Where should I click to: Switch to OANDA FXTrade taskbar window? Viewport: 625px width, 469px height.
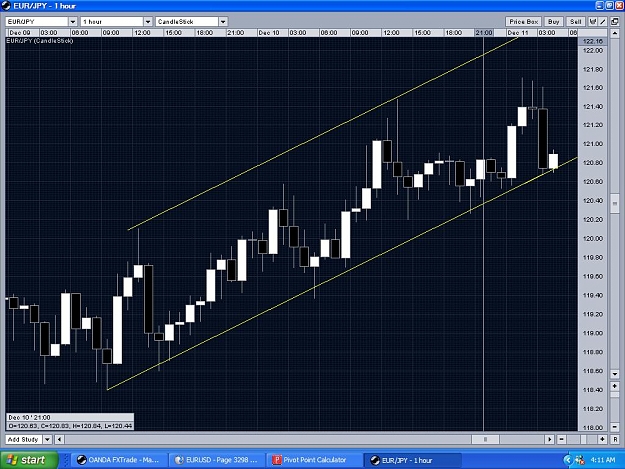click(118, 460)
